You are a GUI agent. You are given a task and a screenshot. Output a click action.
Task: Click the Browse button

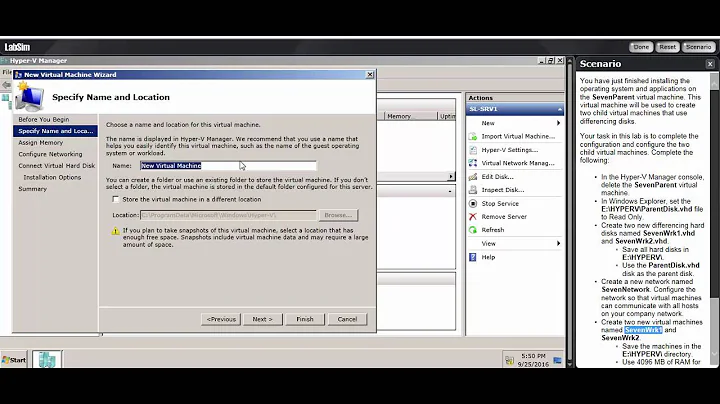pos(338,215)
